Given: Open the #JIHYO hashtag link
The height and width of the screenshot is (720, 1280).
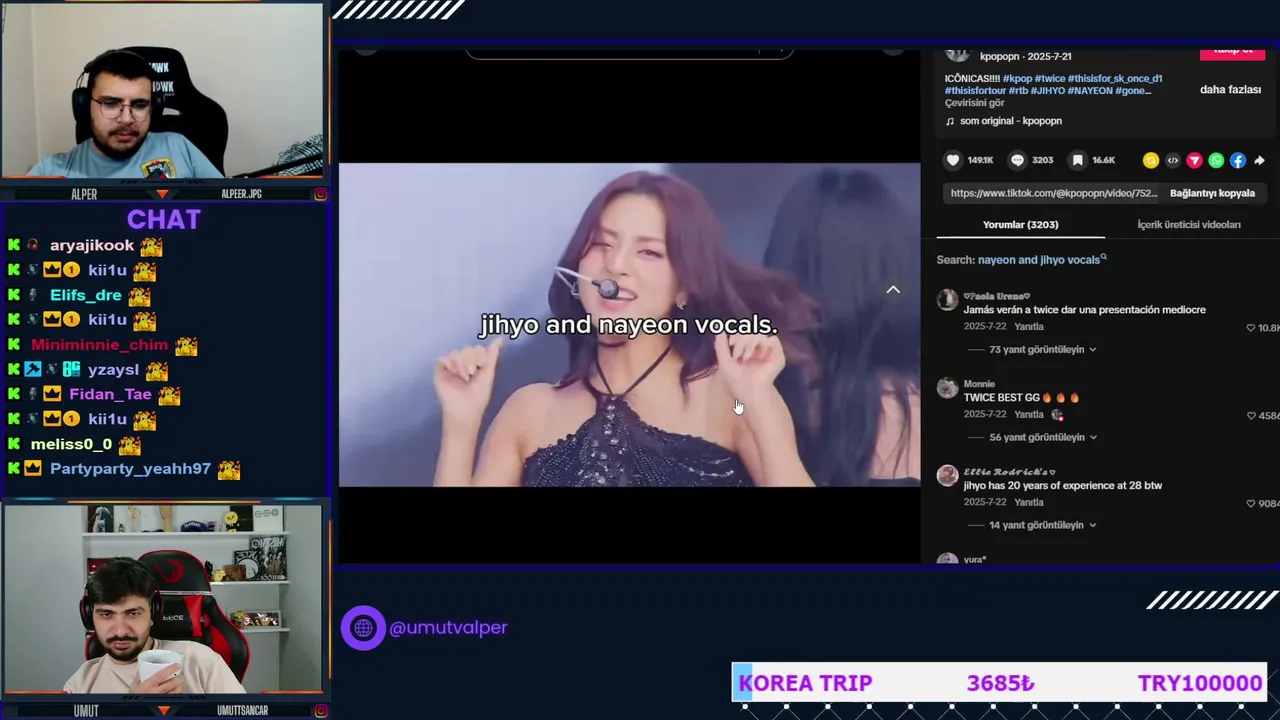Looking at the screenshot, I should pos(1047,91).
